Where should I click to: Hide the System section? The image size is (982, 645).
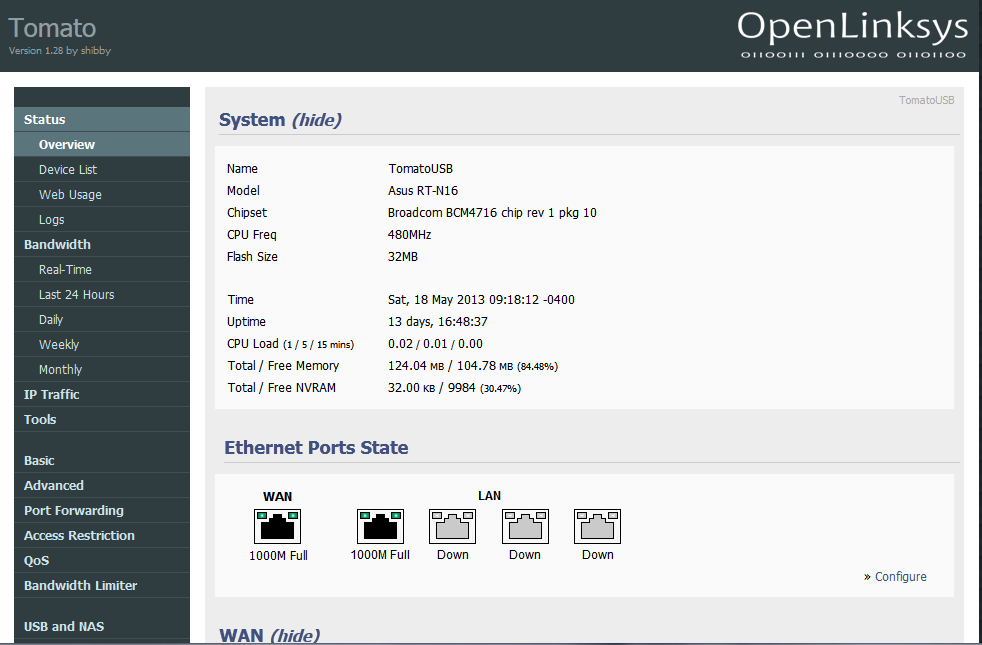[x=318, y=120]
